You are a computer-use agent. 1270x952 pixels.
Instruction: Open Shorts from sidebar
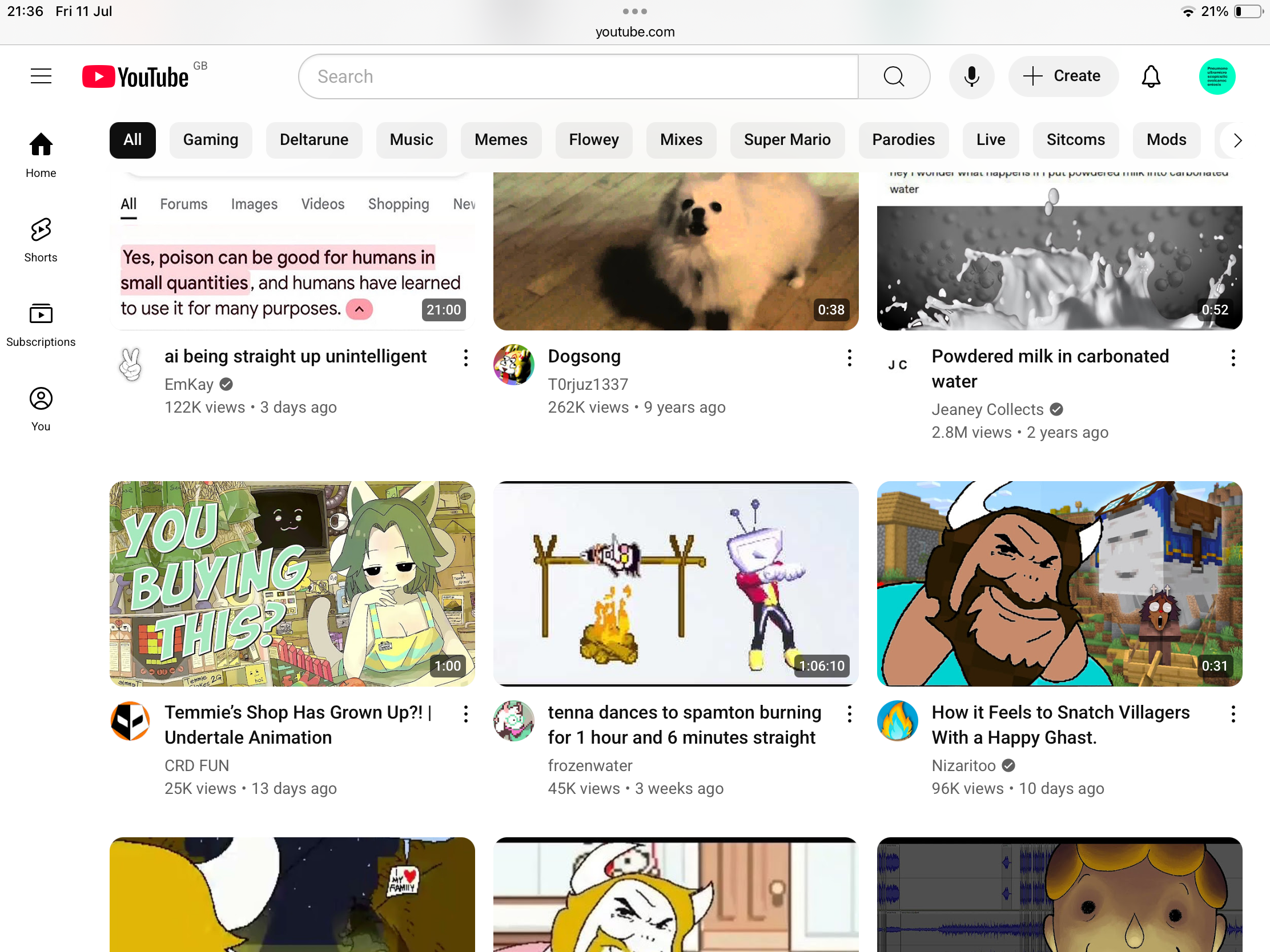(41, 240)
